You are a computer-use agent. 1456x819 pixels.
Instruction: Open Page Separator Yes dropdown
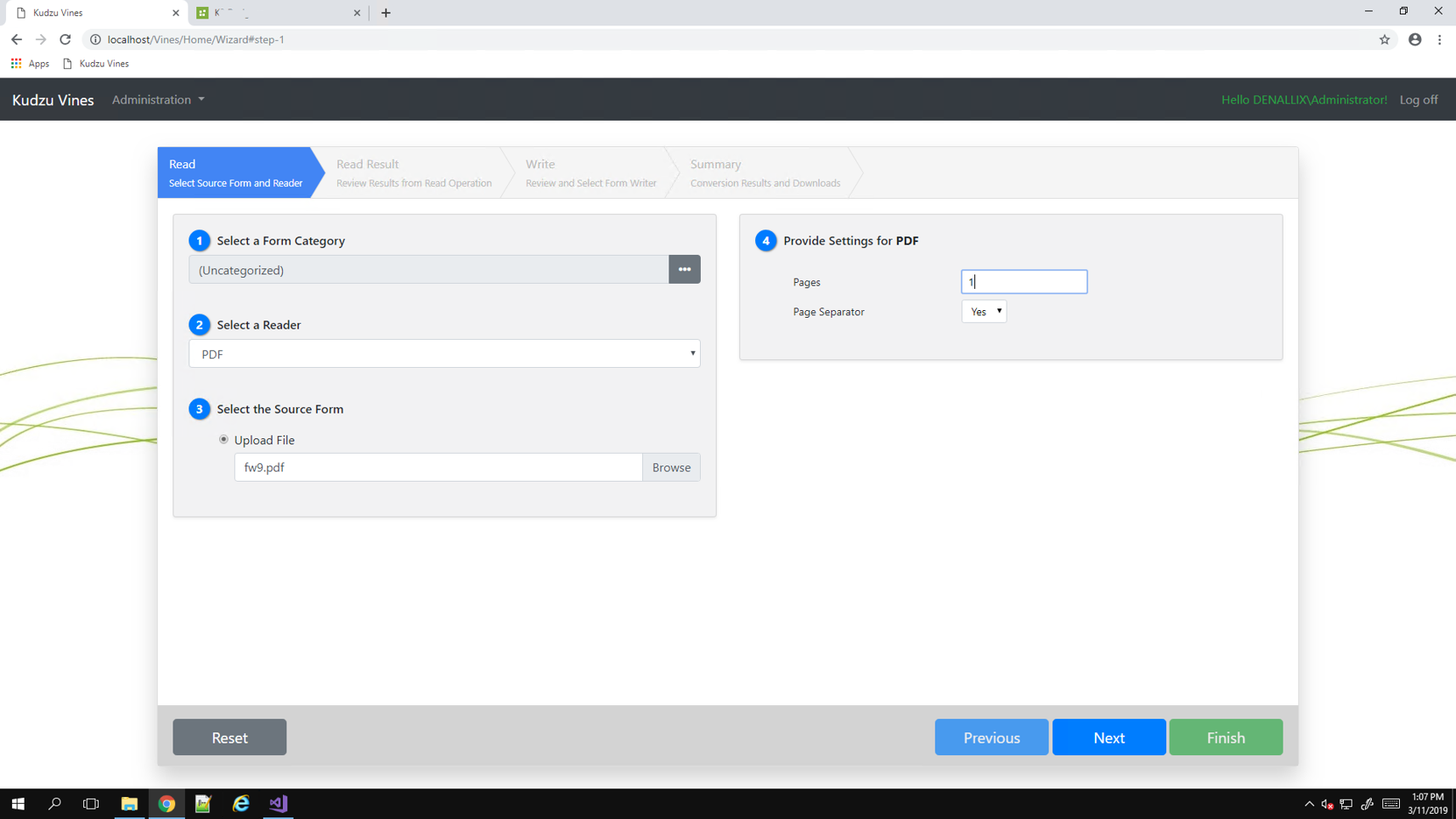[984, 312]
